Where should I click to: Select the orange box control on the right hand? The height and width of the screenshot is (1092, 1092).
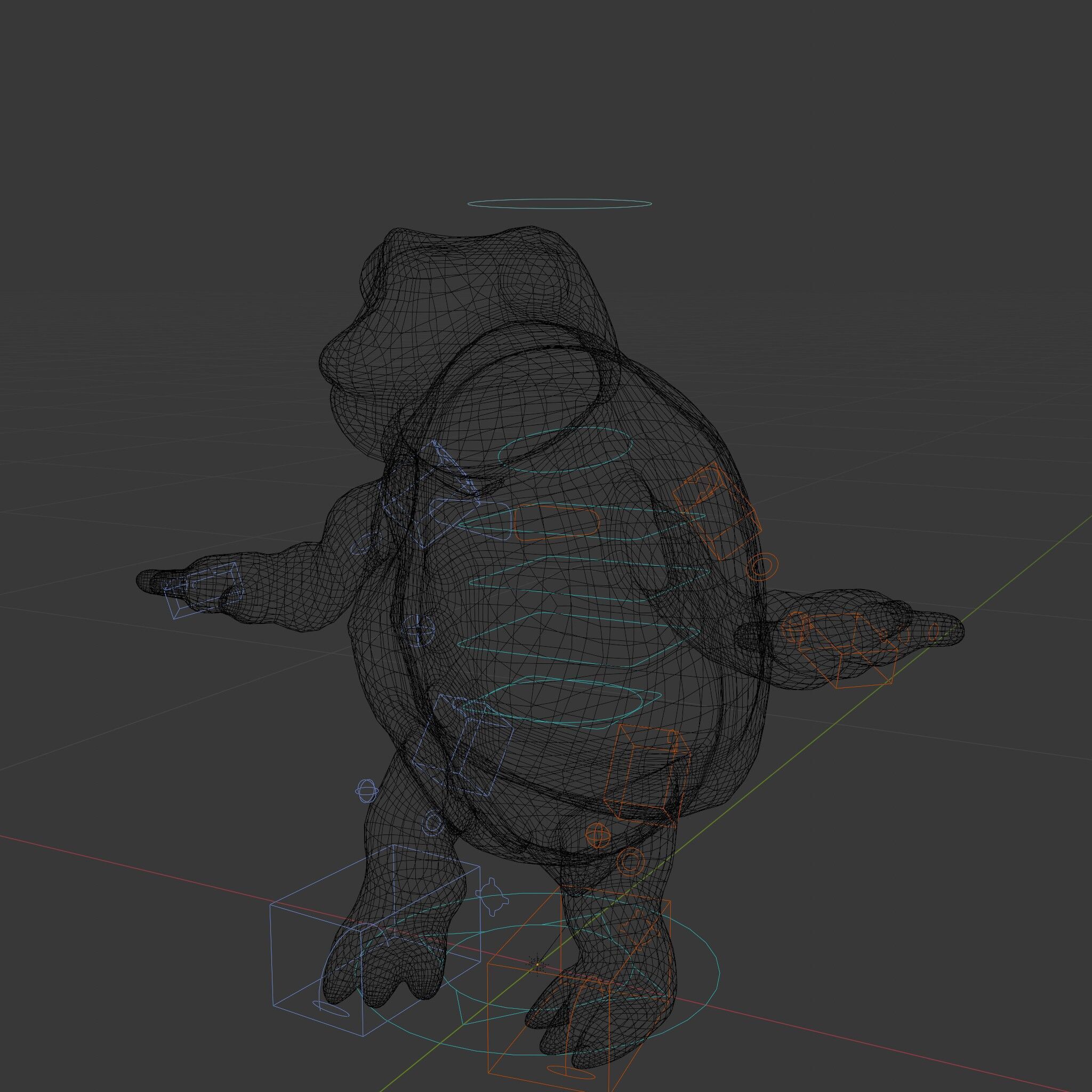point(848,651)
